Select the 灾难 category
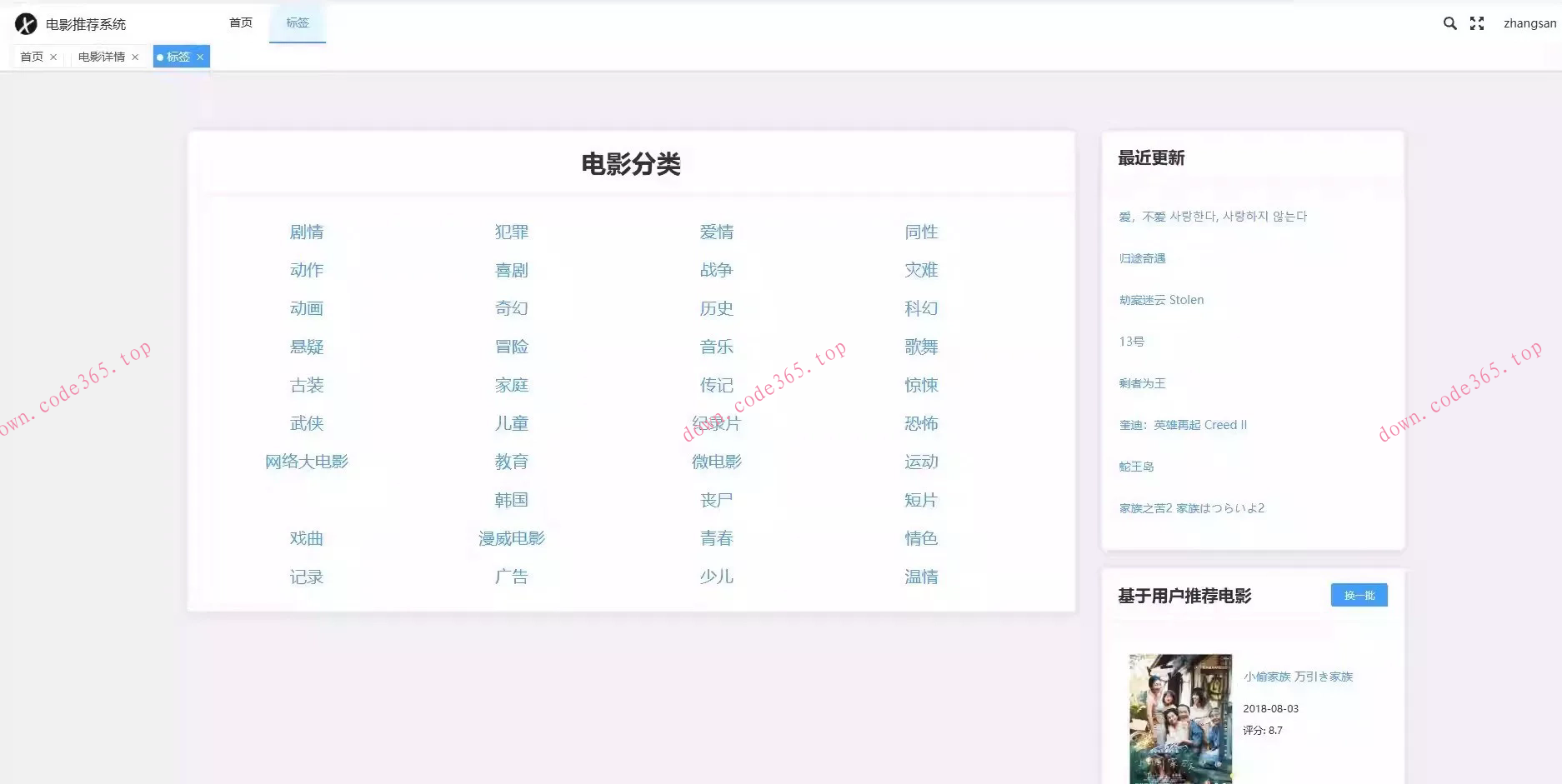The image size is (1562, 784). tap(922, 270)
